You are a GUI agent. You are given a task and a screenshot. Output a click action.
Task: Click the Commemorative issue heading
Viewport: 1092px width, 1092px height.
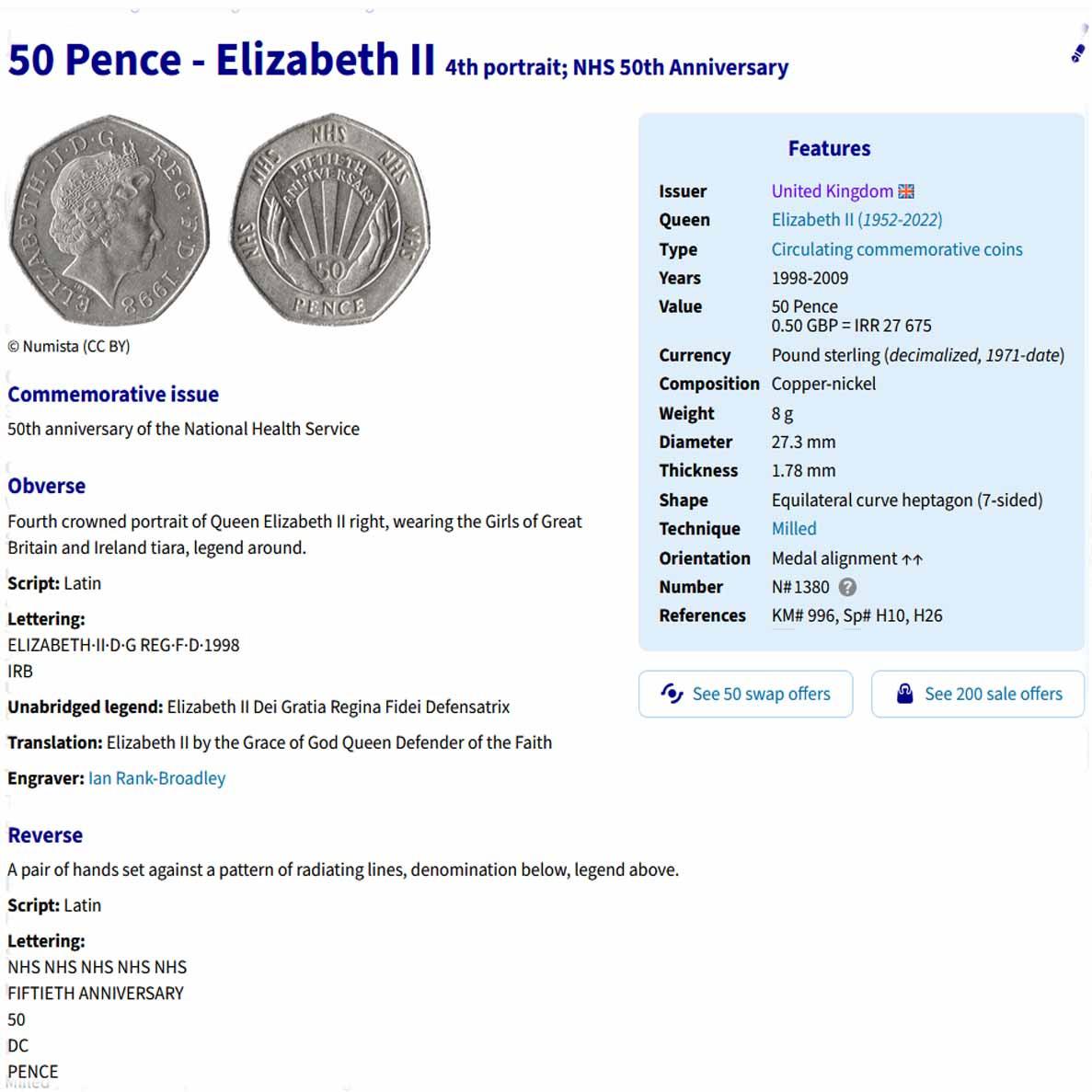coord(113,395)
